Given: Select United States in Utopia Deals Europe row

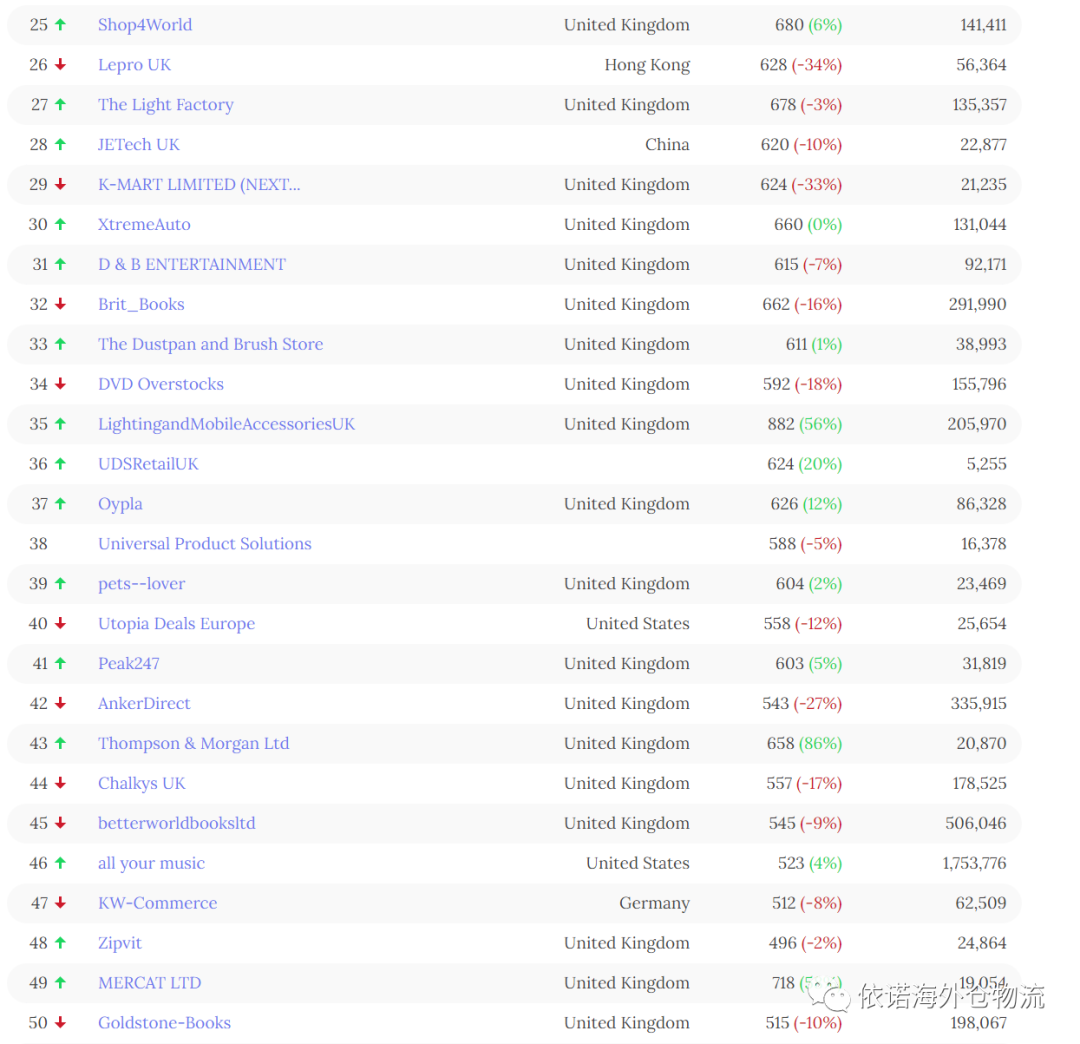Looking at the screenshot, I should pos(637,624).
